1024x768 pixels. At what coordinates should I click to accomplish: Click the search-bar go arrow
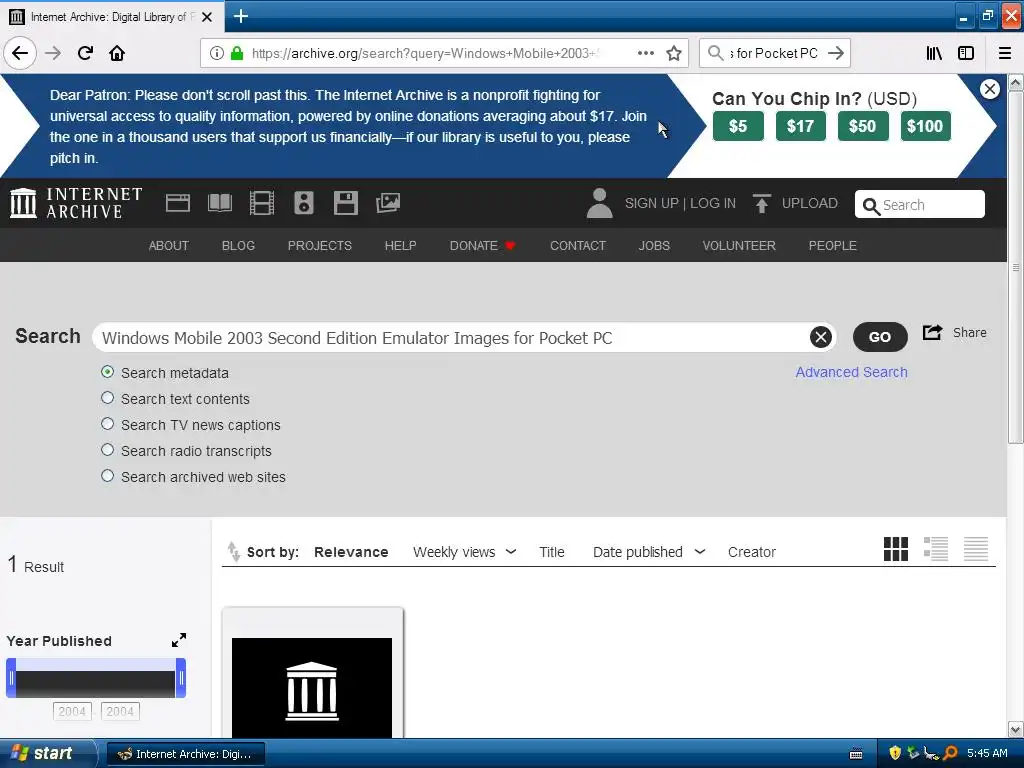[835, 53]
